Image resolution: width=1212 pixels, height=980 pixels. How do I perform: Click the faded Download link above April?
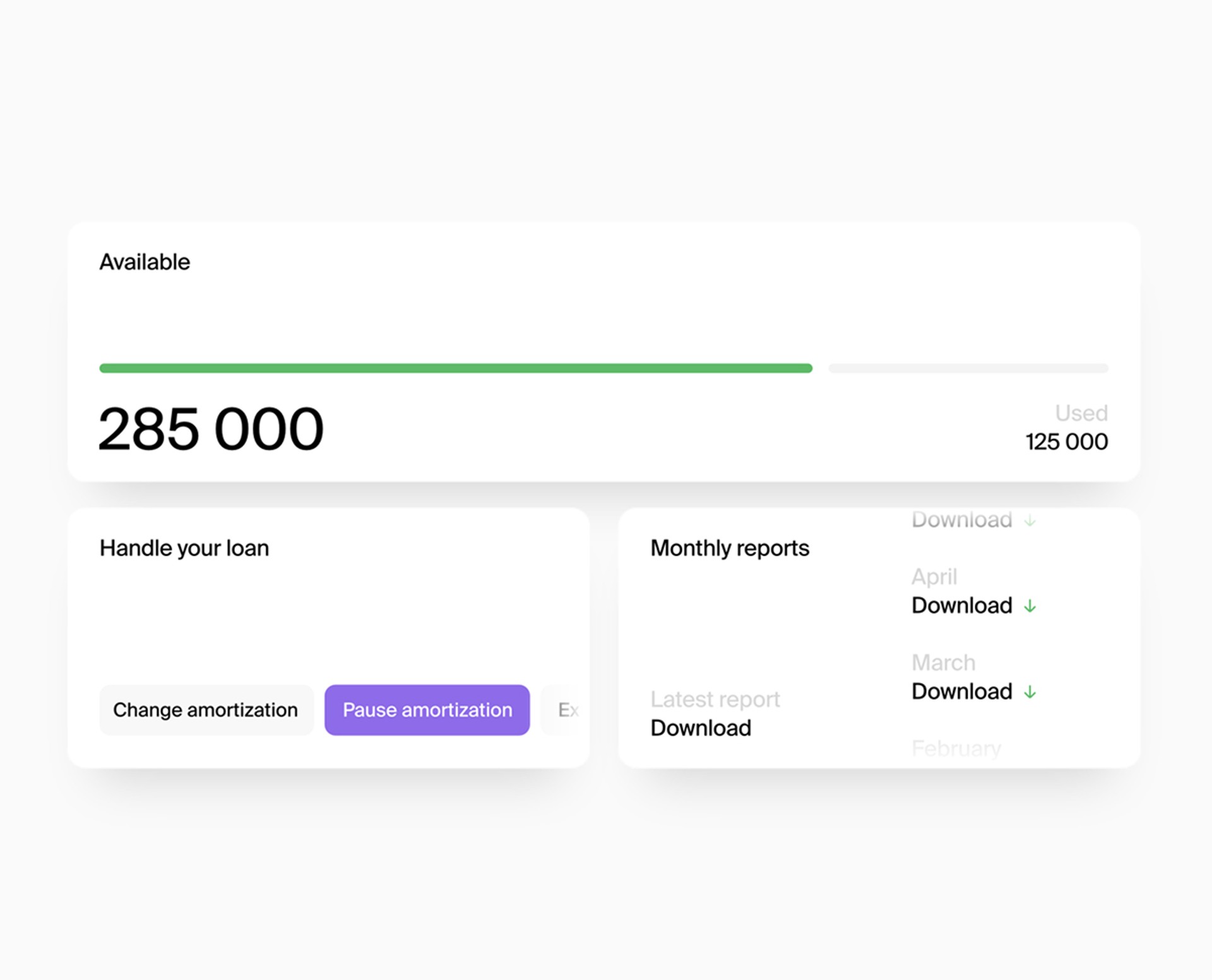pos(961,520)
